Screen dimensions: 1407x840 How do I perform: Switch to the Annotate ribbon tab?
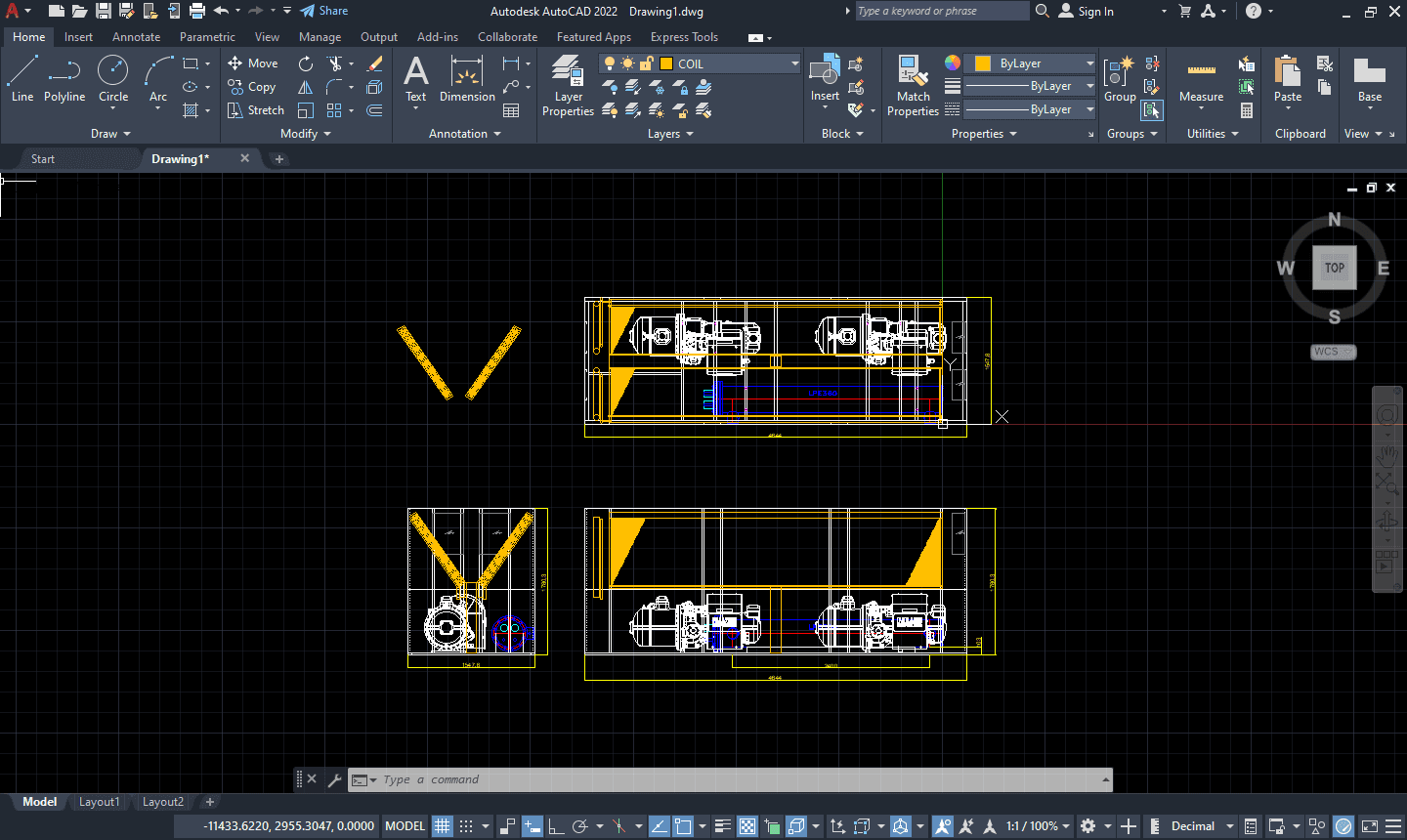point(136,37)
